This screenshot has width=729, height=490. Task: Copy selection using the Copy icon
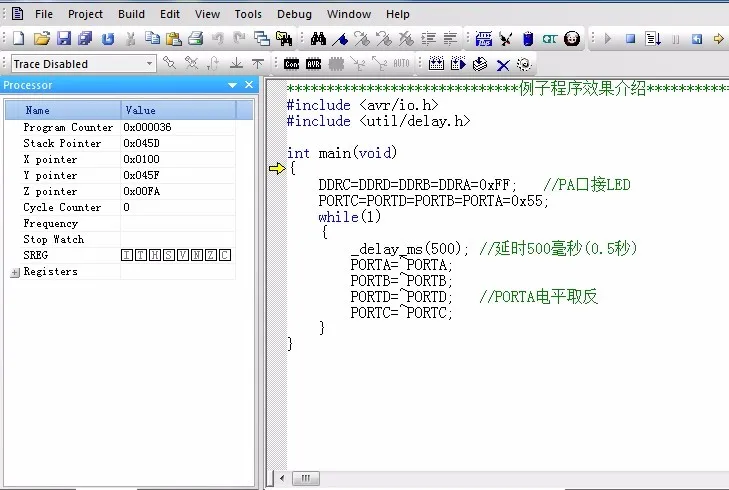click(152, 39)
